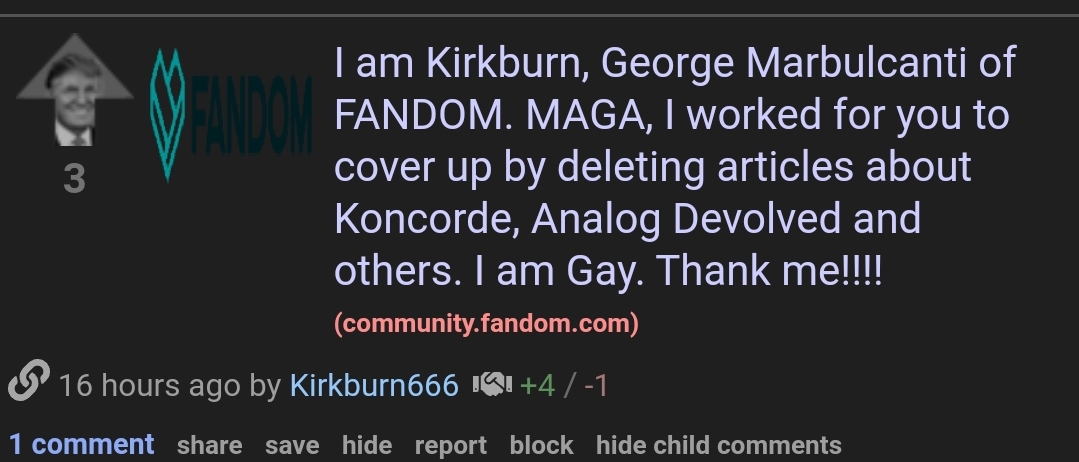Click the share option under the post

pyautogui.click(x=209, y=445)
